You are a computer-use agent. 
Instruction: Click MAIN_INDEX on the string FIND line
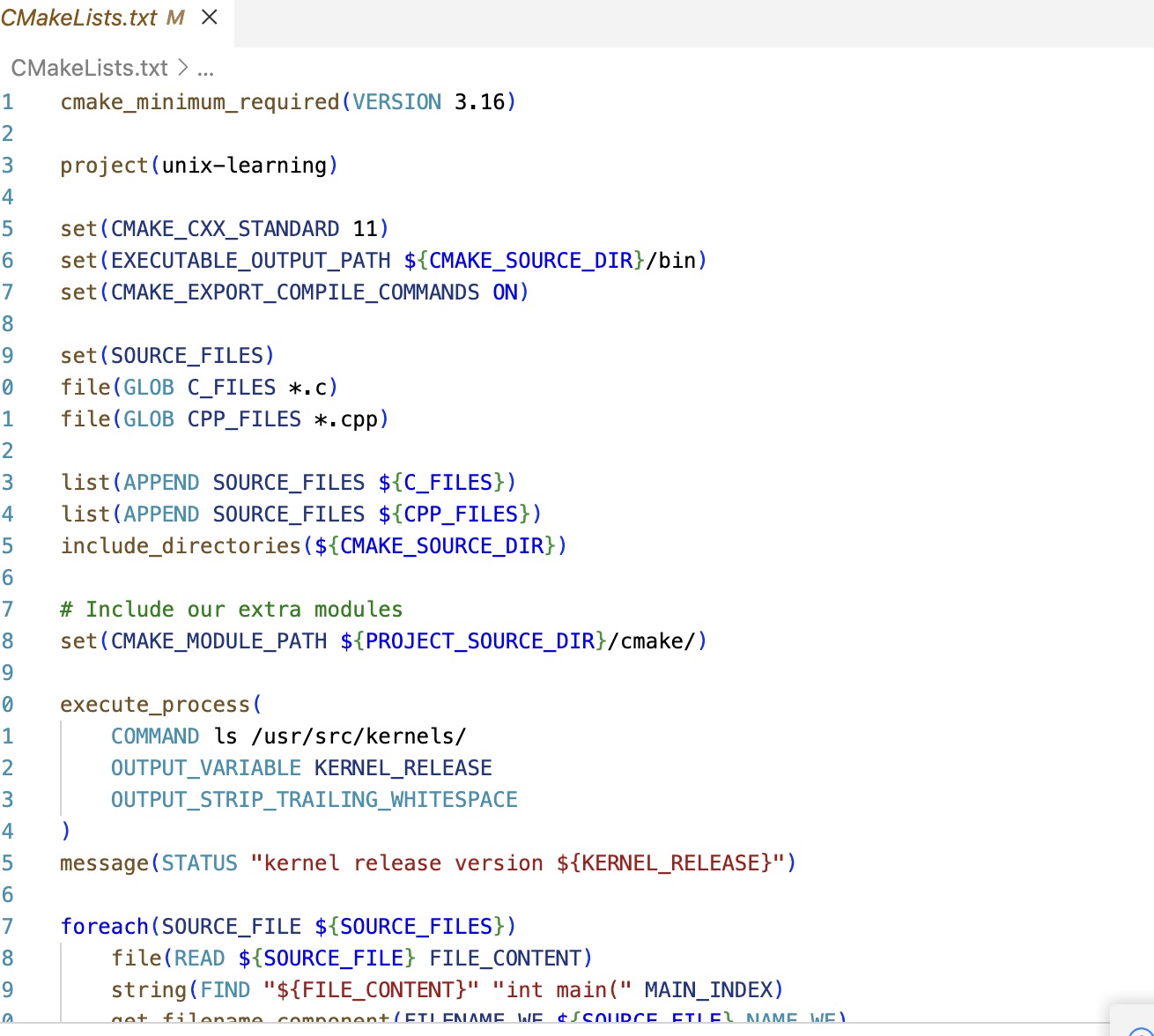[x=708, y=990]
